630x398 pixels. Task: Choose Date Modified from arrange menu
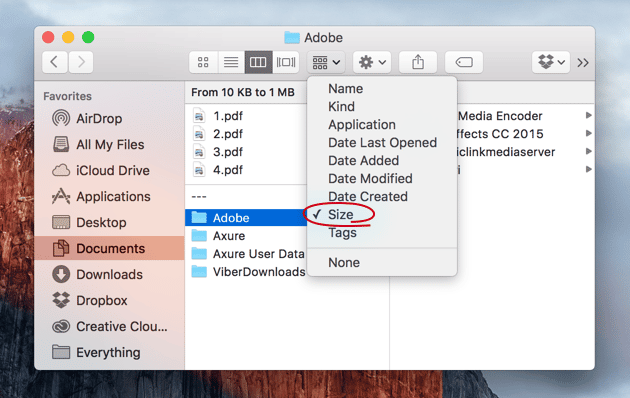click(370, 179)
